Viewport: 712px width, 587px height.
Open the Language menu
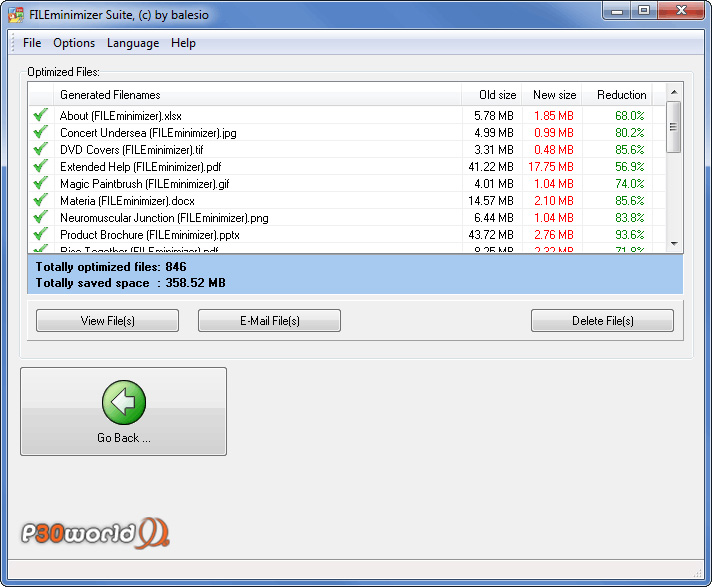pos(133,43)
